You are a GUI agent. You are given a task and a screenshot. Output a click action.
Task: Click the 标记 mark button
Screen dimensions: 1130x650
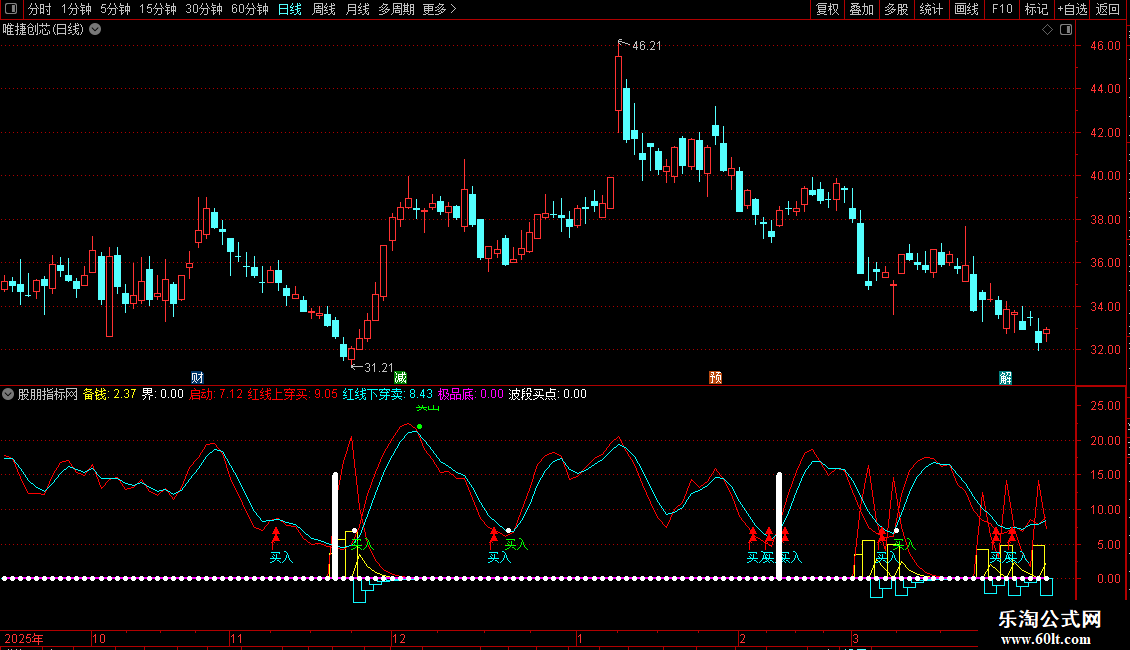coord(1036,9)
